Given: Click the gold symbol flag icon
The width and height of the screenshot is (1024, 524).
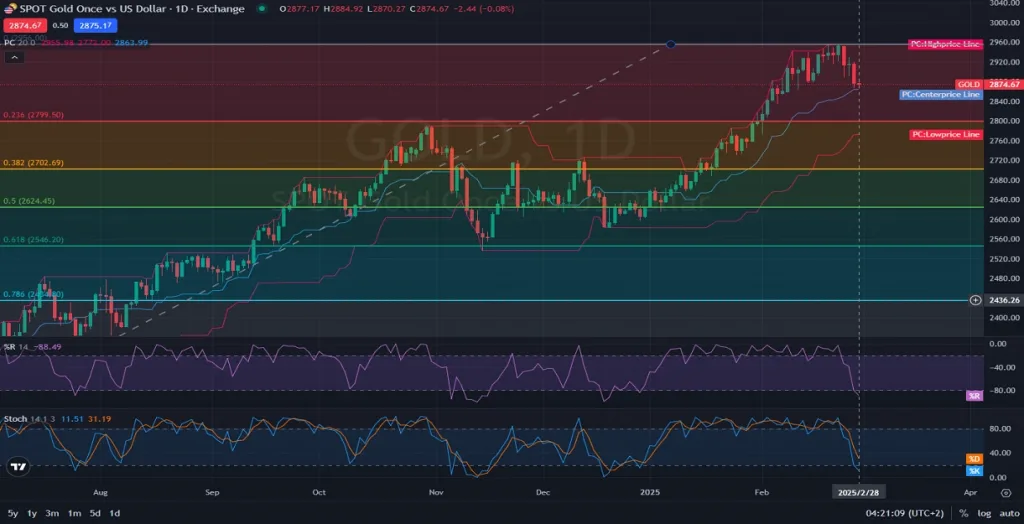Looking at the screenshot, I should click(11, 9).
